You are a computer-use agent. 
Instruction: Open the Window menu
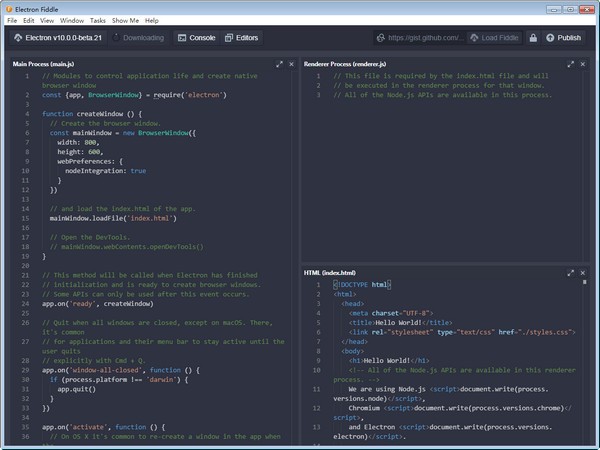72,20
